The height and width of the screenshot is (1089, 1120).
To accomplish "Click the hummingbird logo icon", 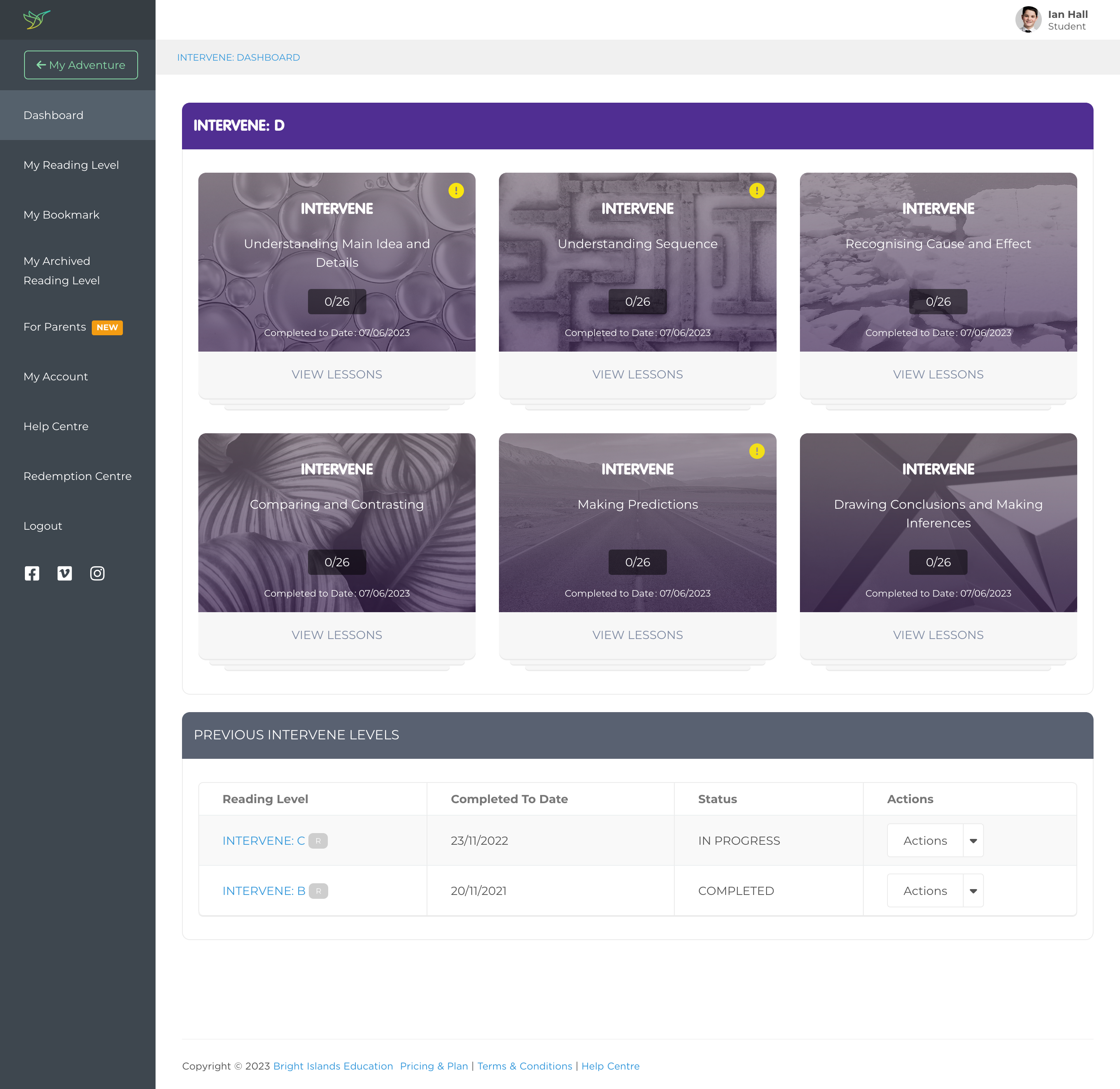I will pyautogui.click(x=37, y=19).
